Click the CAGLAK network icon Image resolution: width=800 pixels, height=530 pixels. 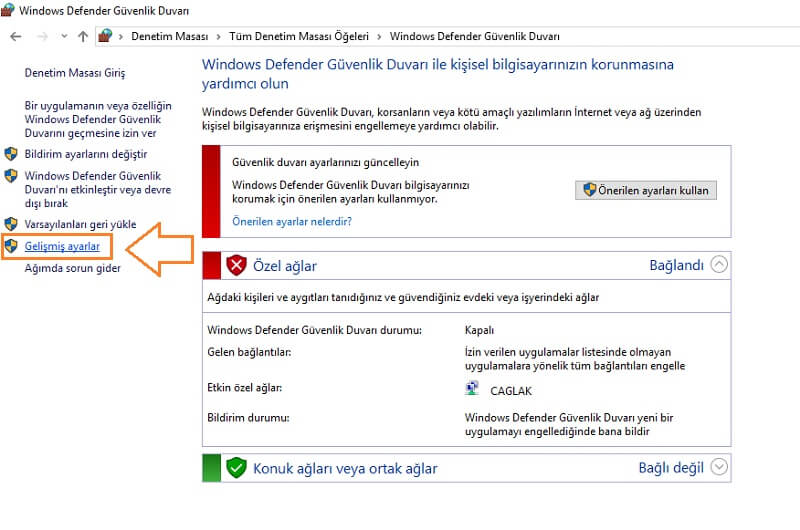point(473,388)
